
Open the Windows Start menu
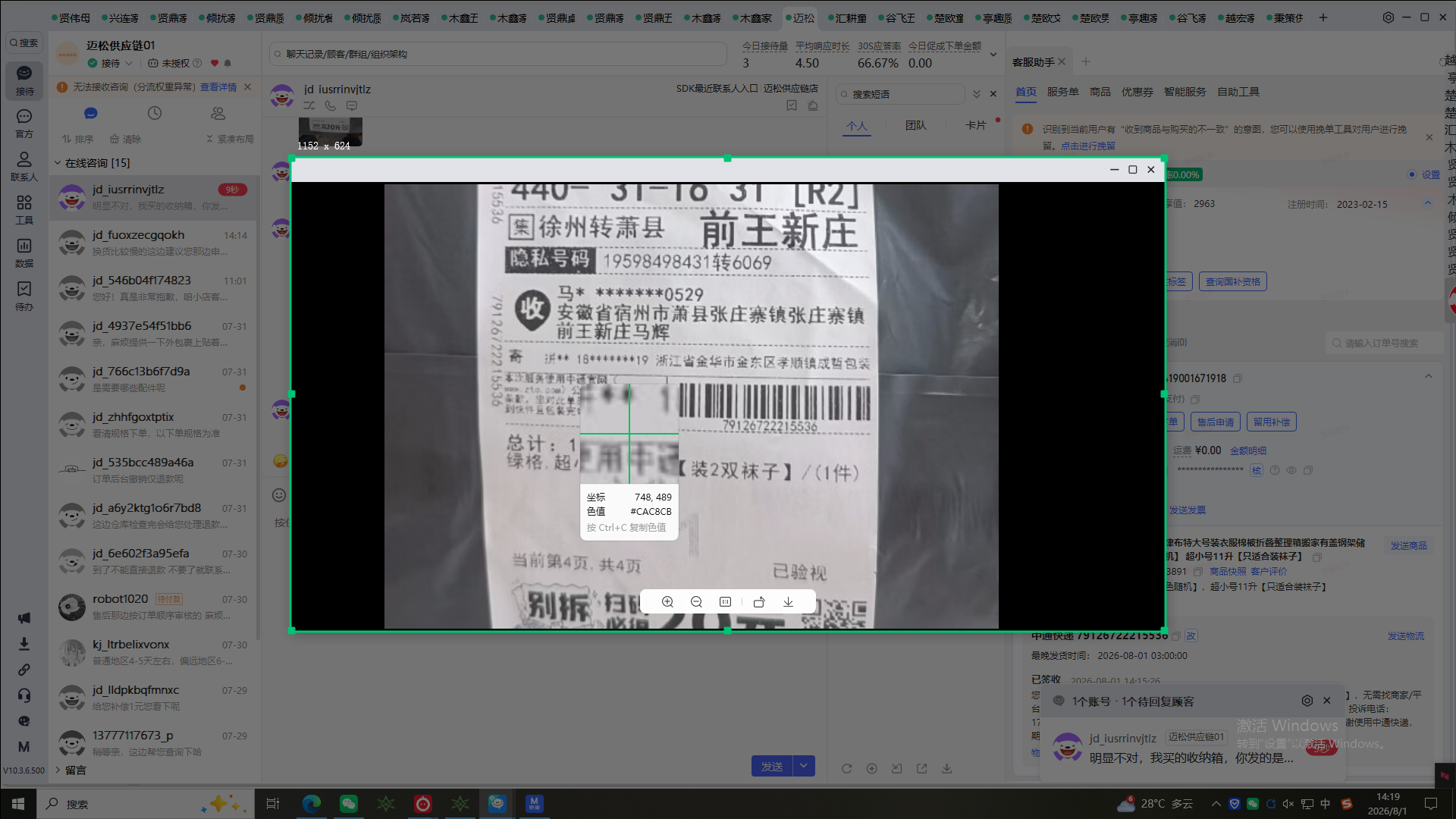pyautogui.click(x=18, y=804)
